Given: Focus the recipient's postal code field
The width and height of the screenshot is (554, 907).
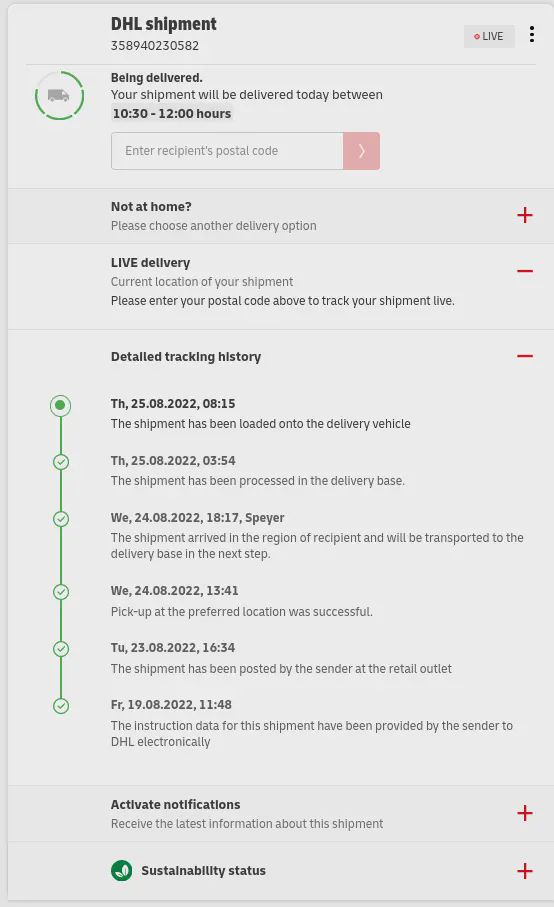Looking at the screenshot, I should pyautogui.click(x=227, y=151).
